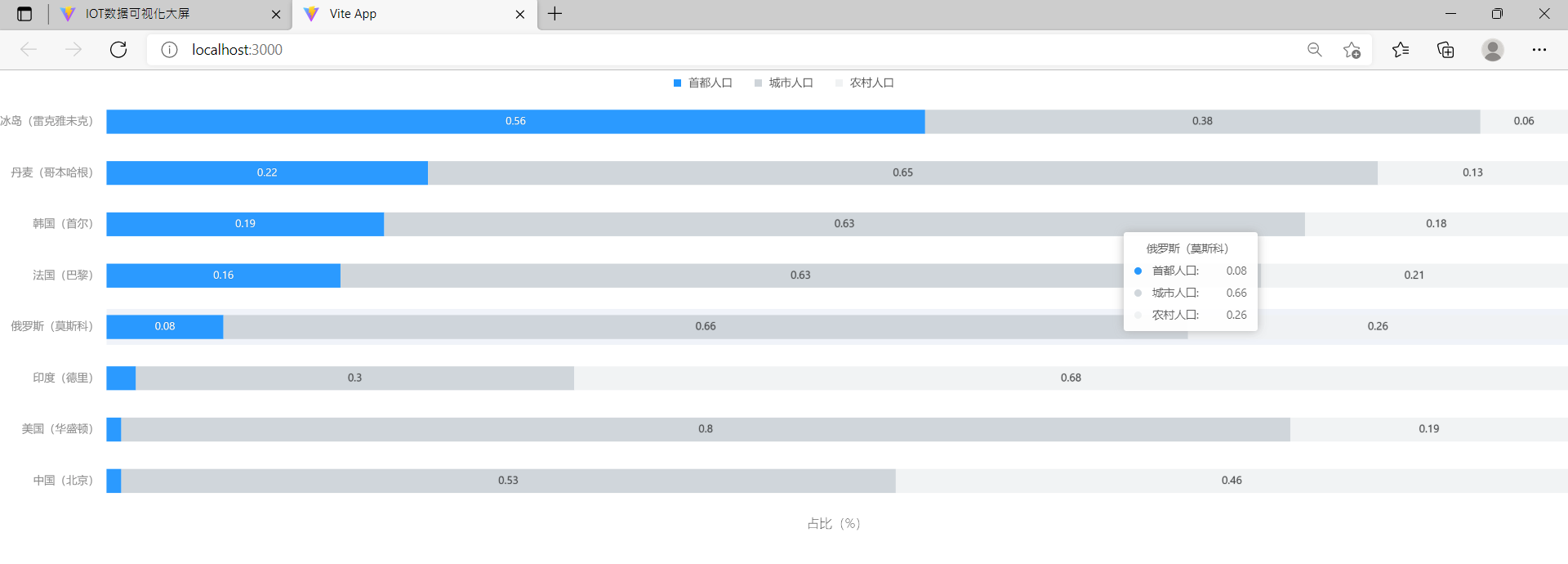Open a new tab with plus button

(x=555, y=14)
